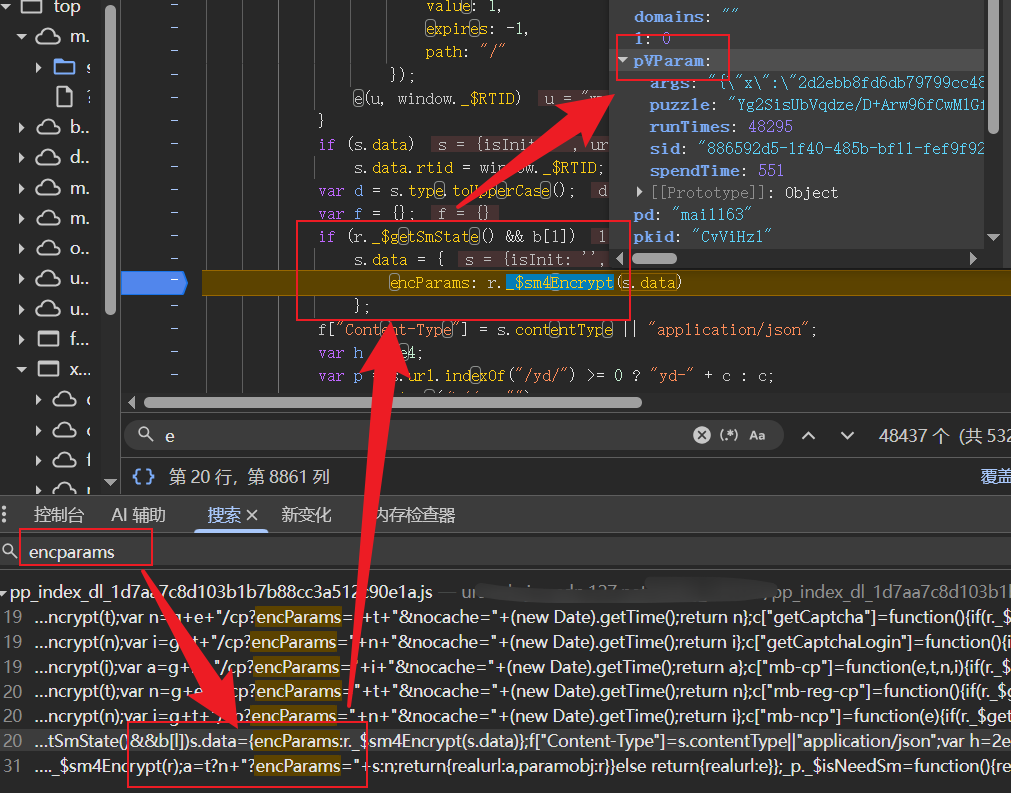This screenshot has width=1011, height=793.
Task: Clear the find-in-file search box
Action: pos(702,435)
